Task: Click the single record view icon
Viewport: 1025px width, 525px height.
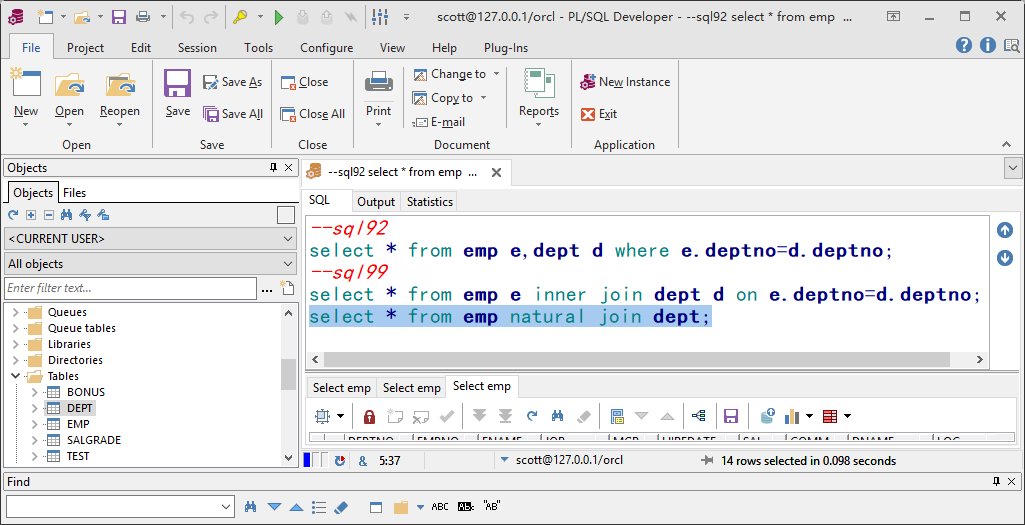Action: tap(616, 416)
